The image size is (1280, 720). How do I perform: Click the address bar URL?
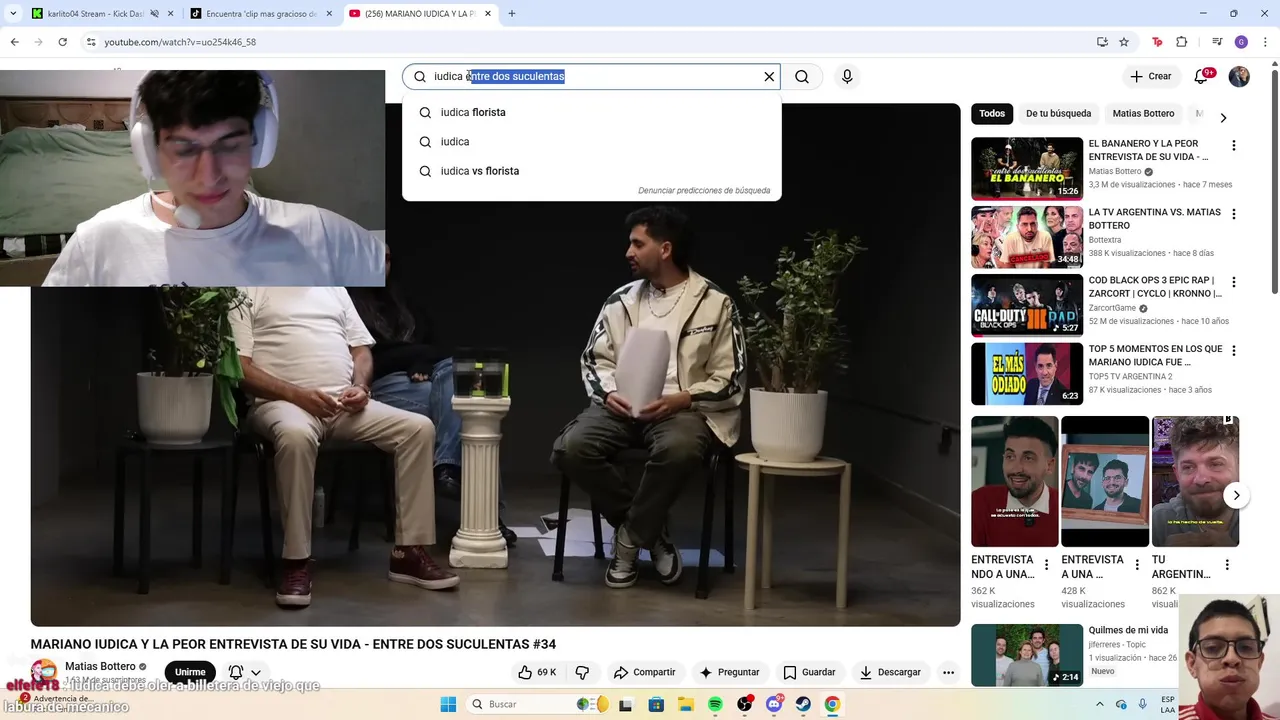180,42
